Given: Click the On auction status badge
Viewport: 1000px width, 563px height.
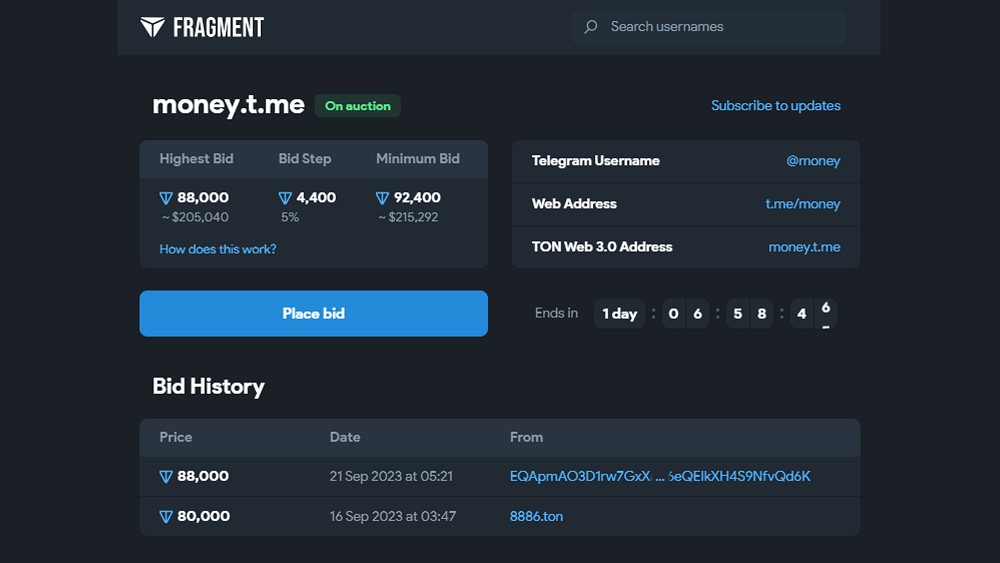Looking at the screenshot, I should click(358, 106).
